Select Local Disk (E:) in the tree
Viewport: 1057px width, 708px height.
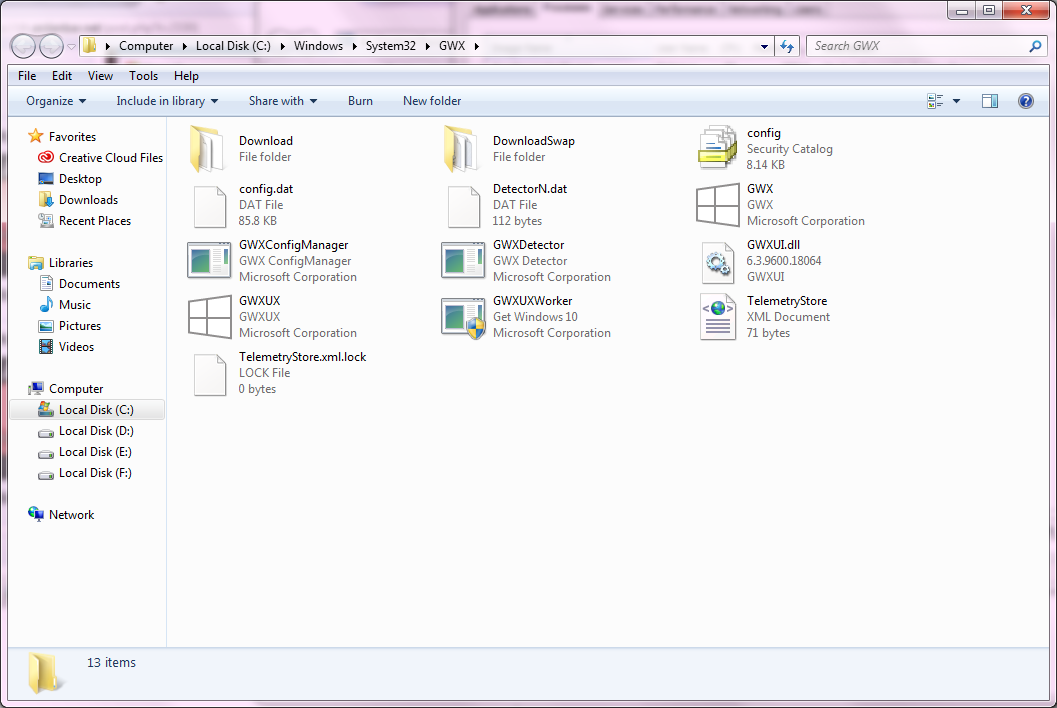point(85,452)
